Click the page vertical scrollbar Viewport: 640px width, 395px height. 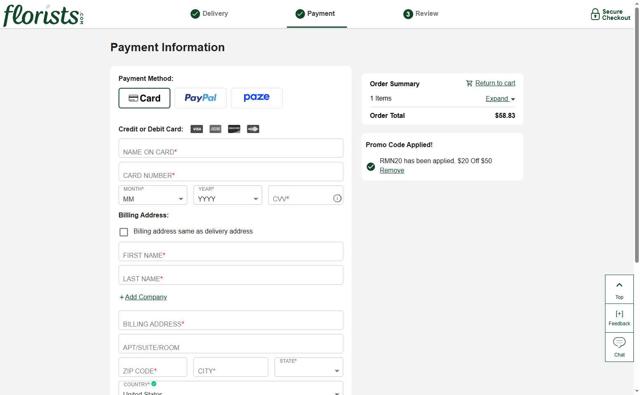[x=636, y=135]
